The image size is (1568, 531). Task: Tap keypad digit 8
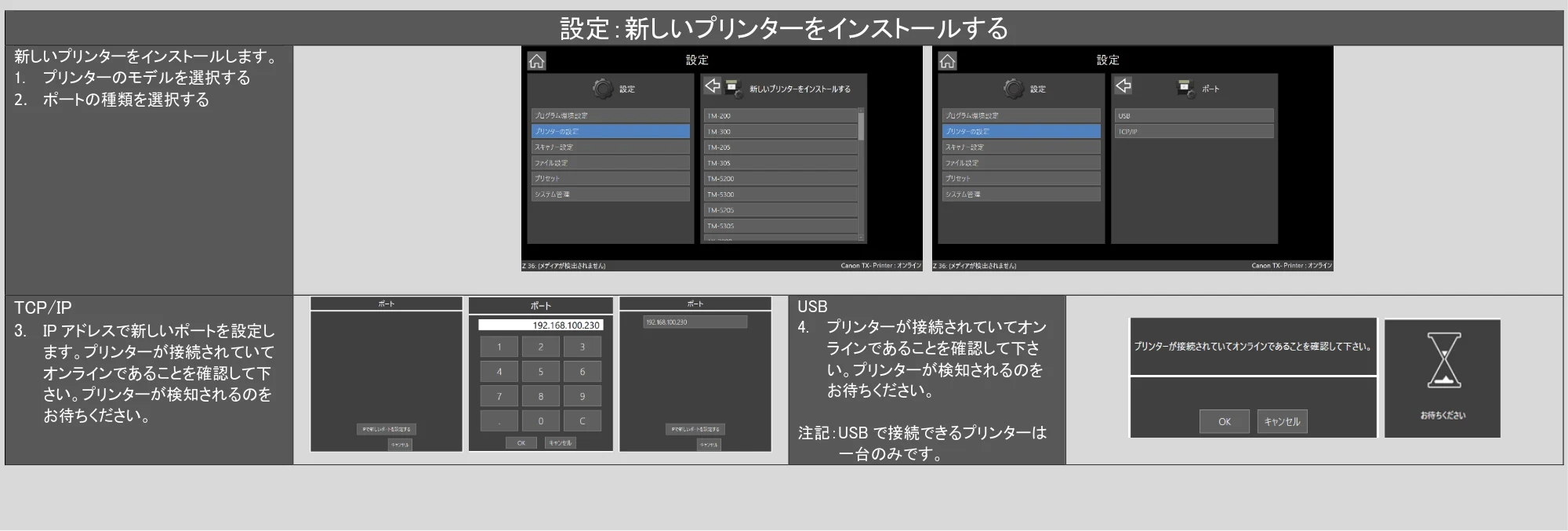(540, 396)
